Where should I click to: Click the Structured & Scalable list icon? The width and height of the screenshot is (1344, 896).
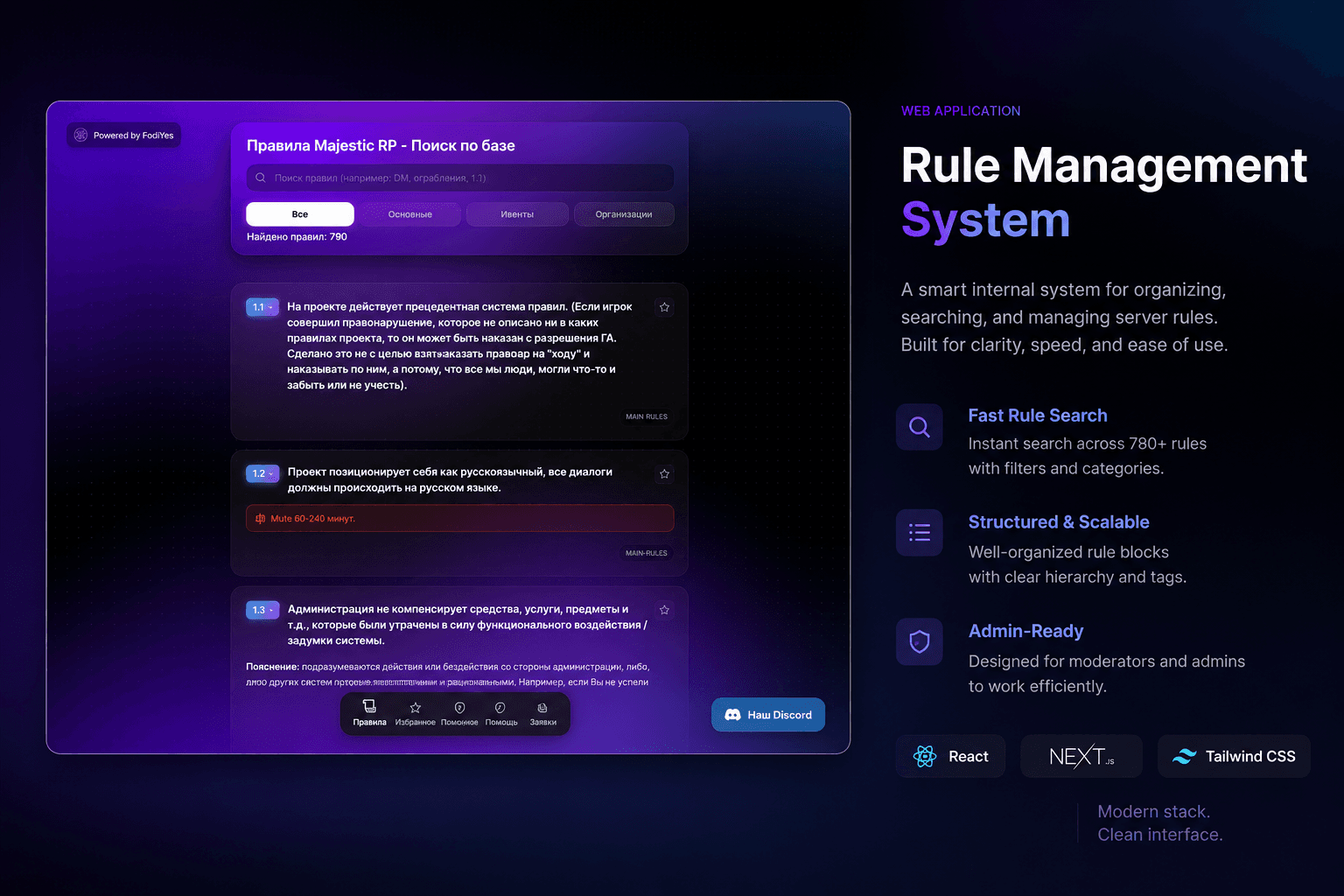(x=919, y=532)
